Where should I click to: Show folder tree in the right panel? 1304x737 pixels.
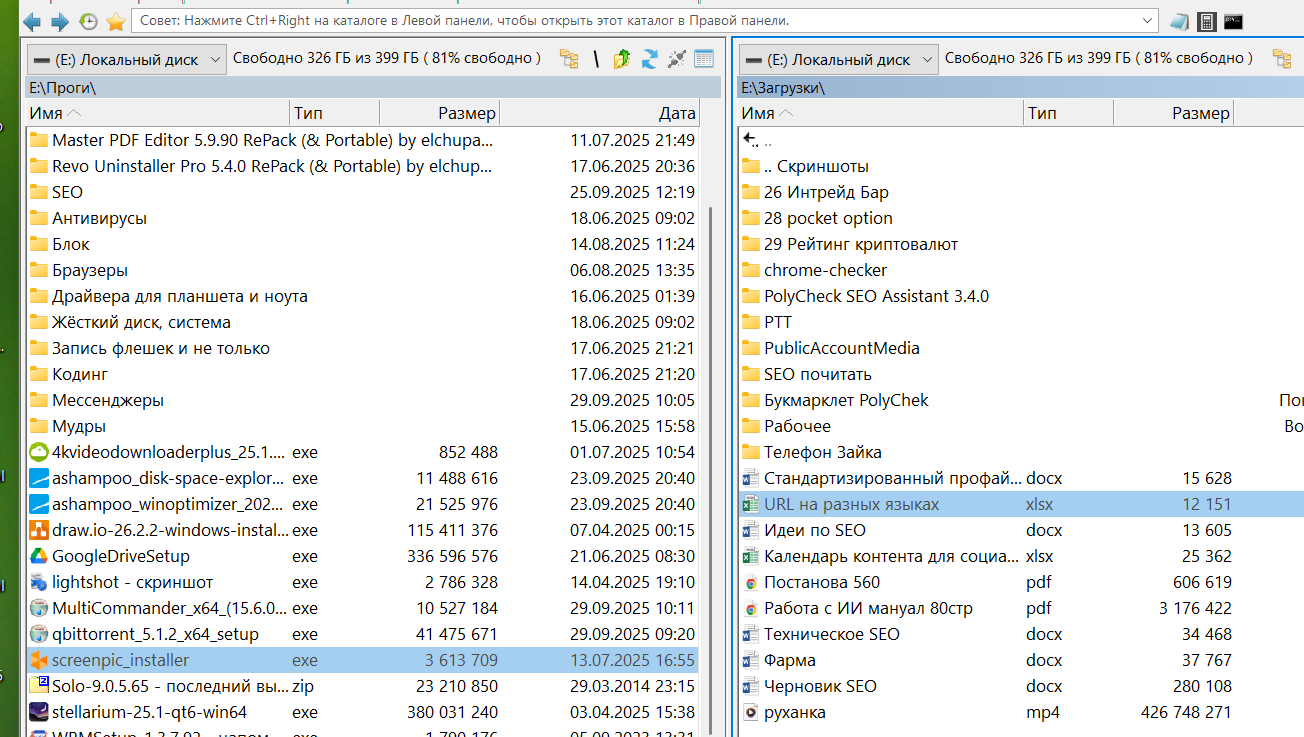coord(1282,59)
